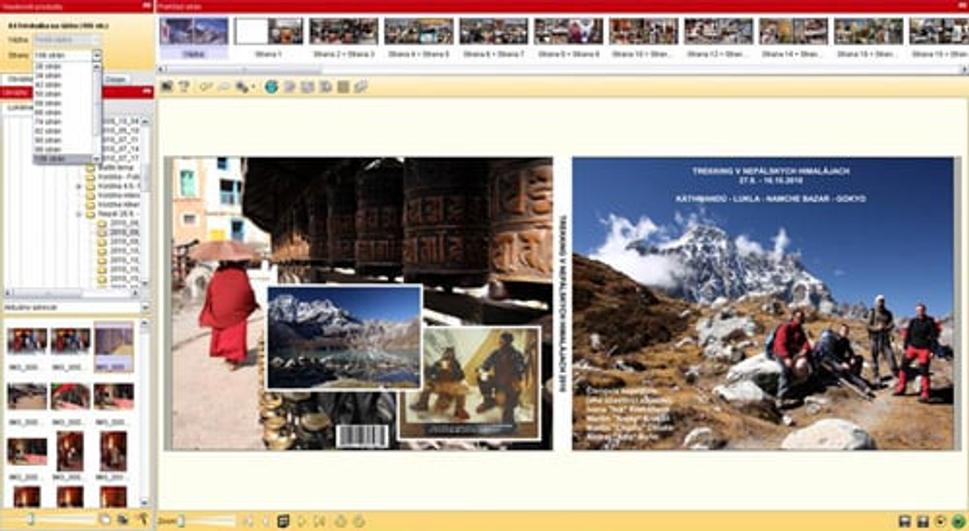Click the redo arrow in editor toolbar
Image resolution: width=969 pixels, height=531 pixels.
223,87
